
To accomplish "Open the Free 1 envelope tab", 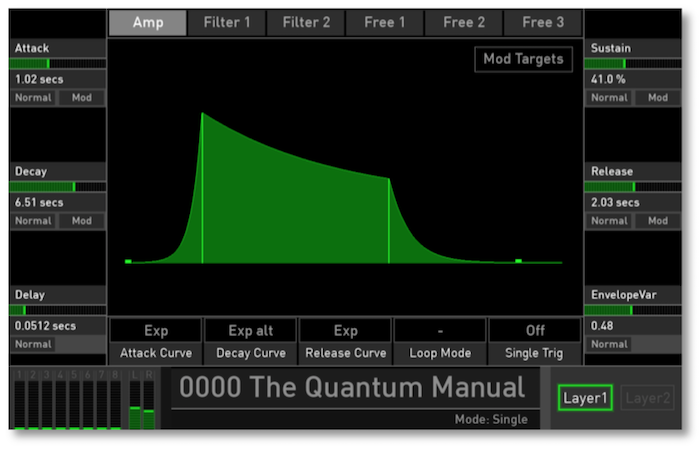I will coord(385,22).
